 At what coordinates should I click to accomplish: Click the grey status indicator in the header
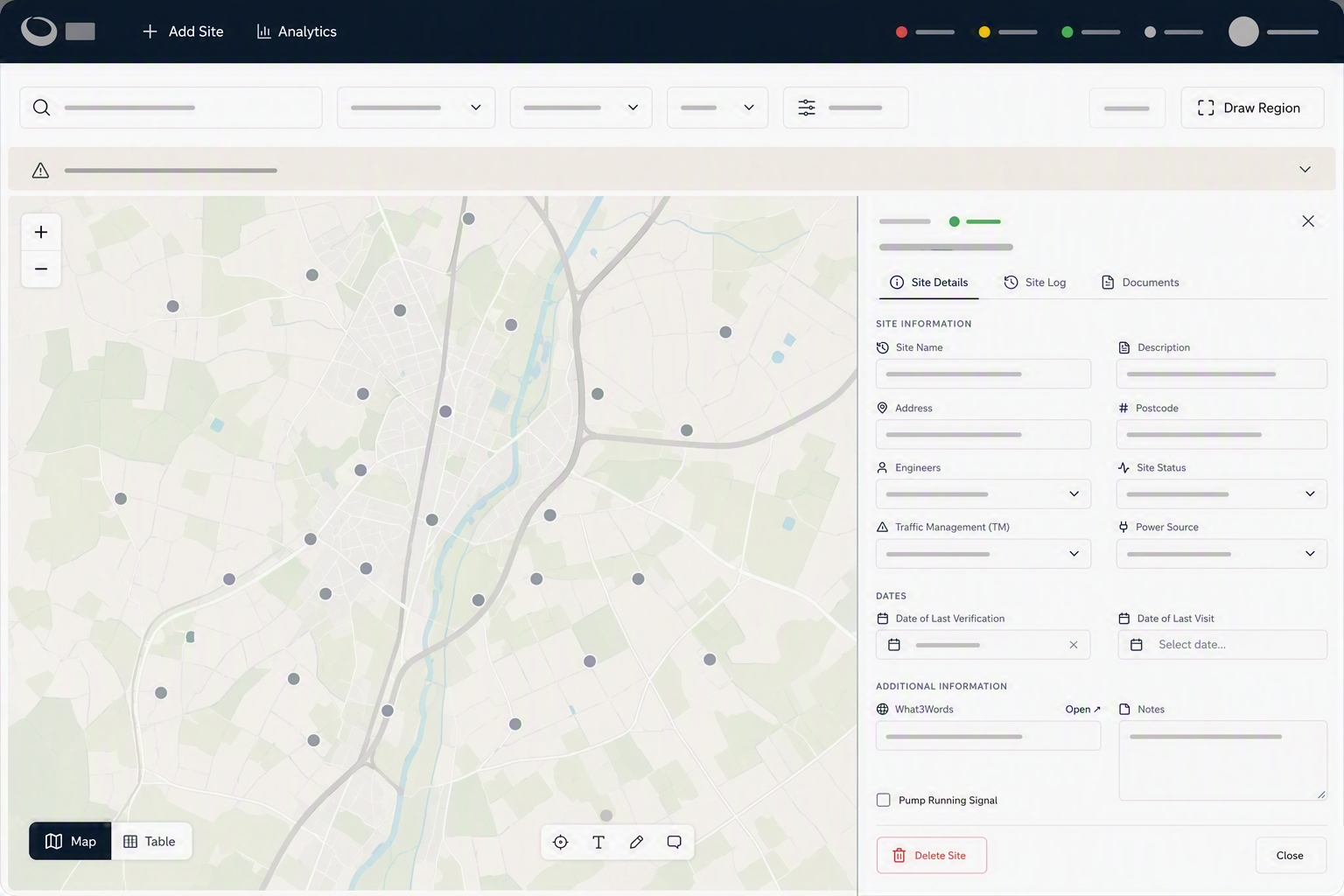[x=1150, y=31]
